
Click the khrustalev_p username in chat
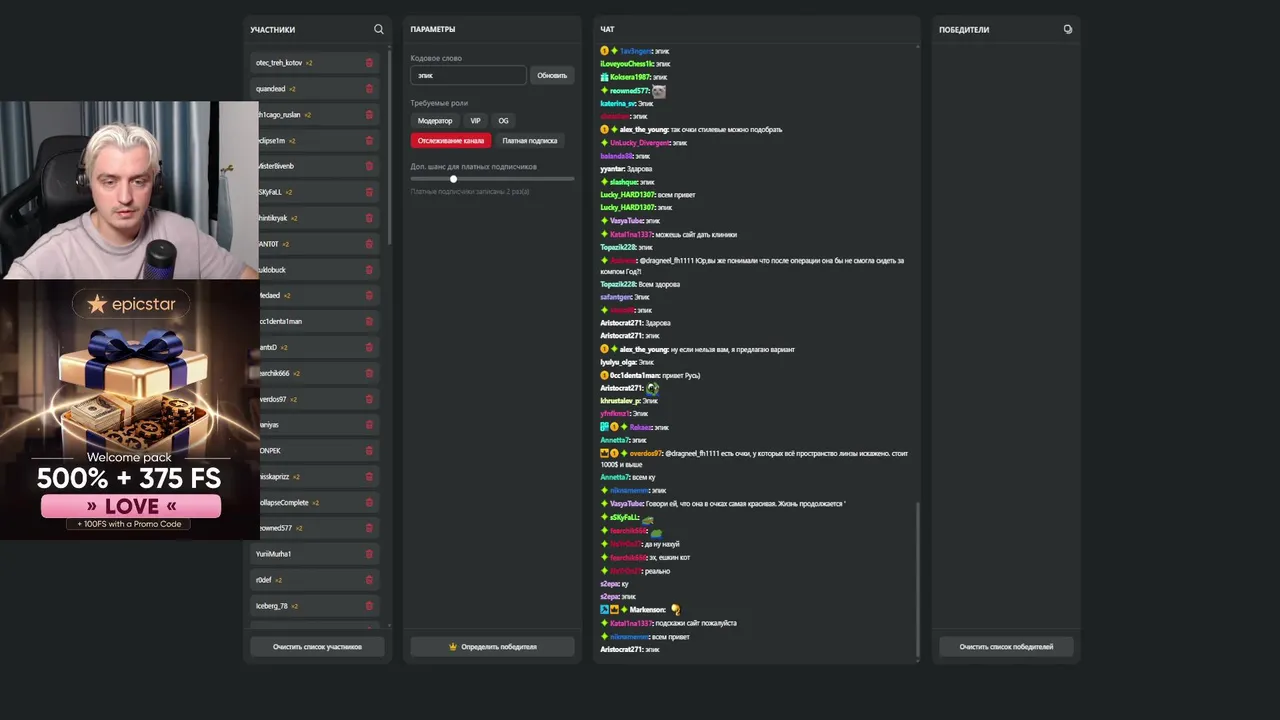point(620,401)
